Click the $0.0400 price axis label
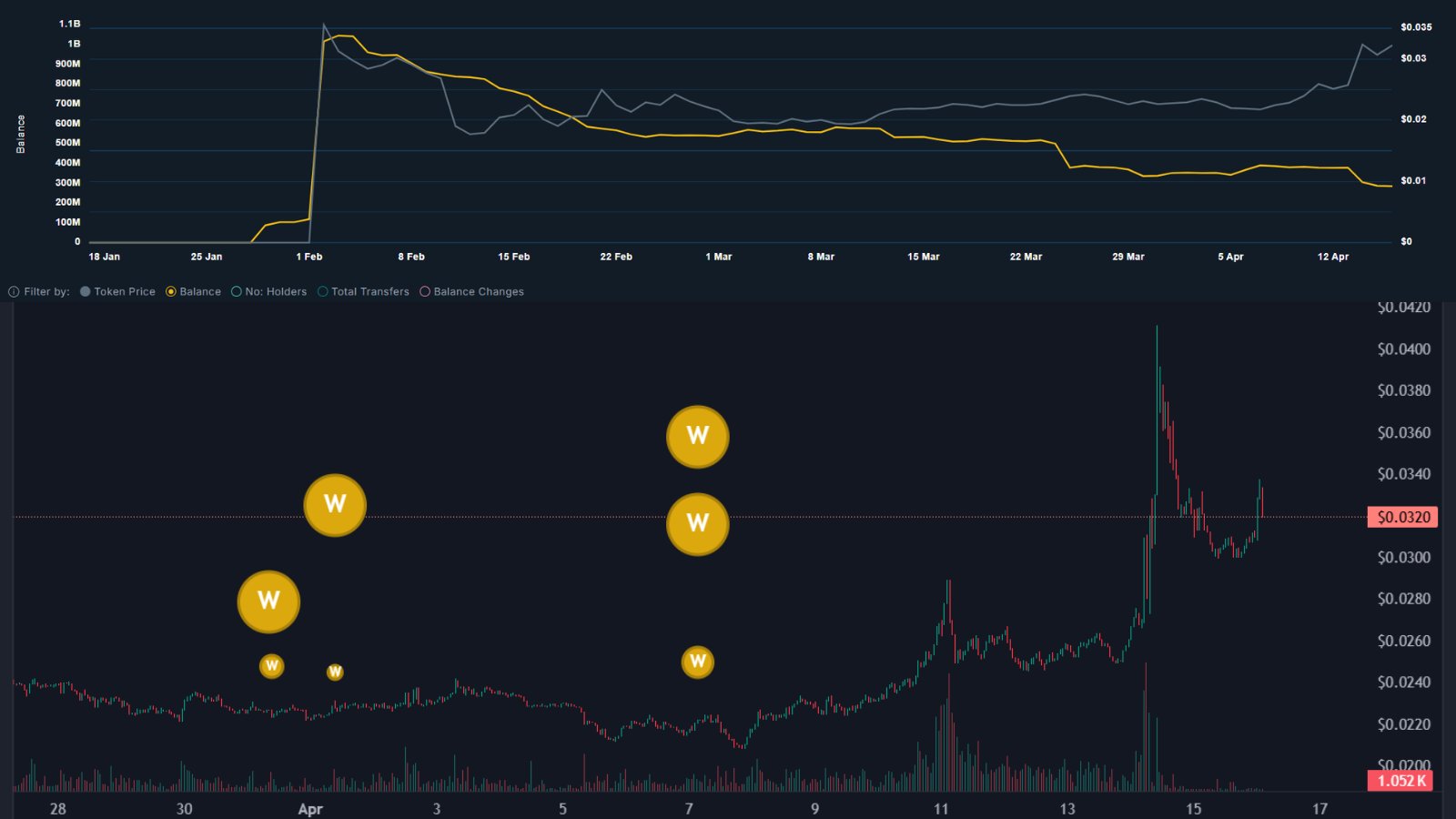Image resolution: width=1456 pixels, height=819 pixels. click(1403, 349)
